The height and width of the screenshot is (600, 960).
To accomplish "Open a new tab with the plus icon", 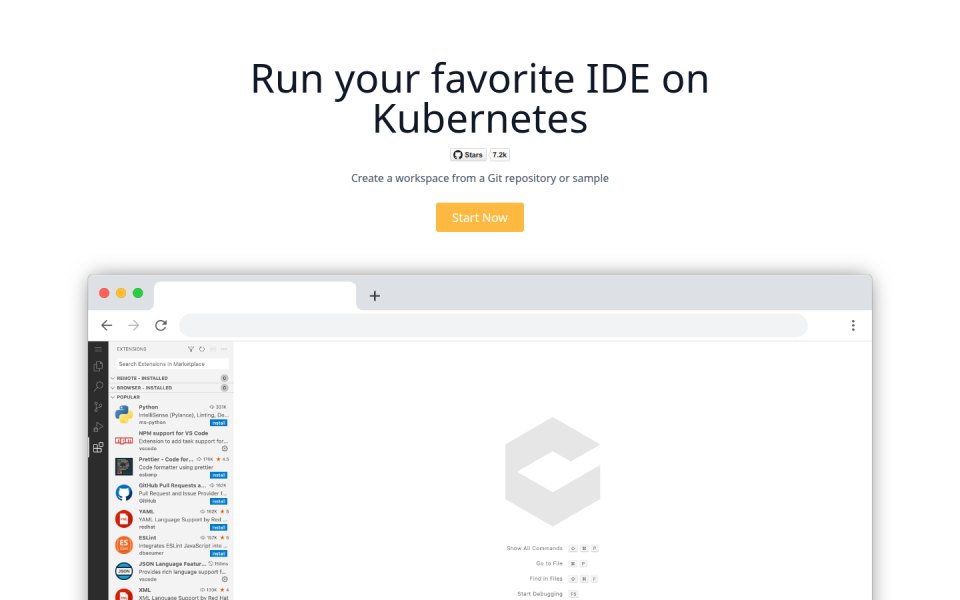I will [x=375, y=296].
